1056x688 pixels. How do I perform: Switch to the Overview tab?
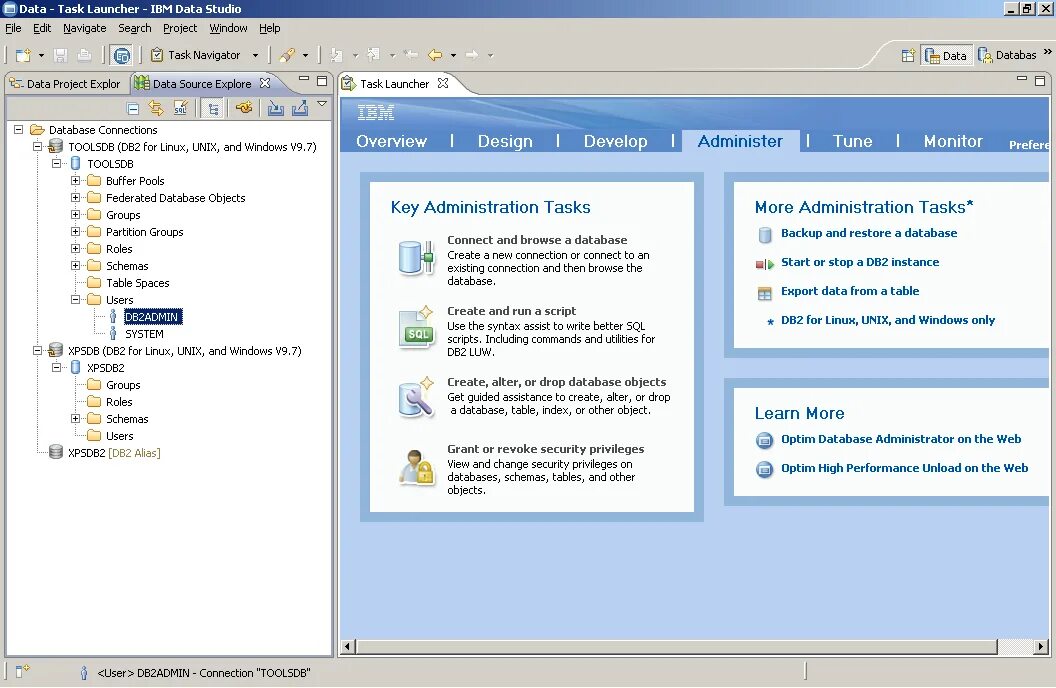click(x=391, y=141)
